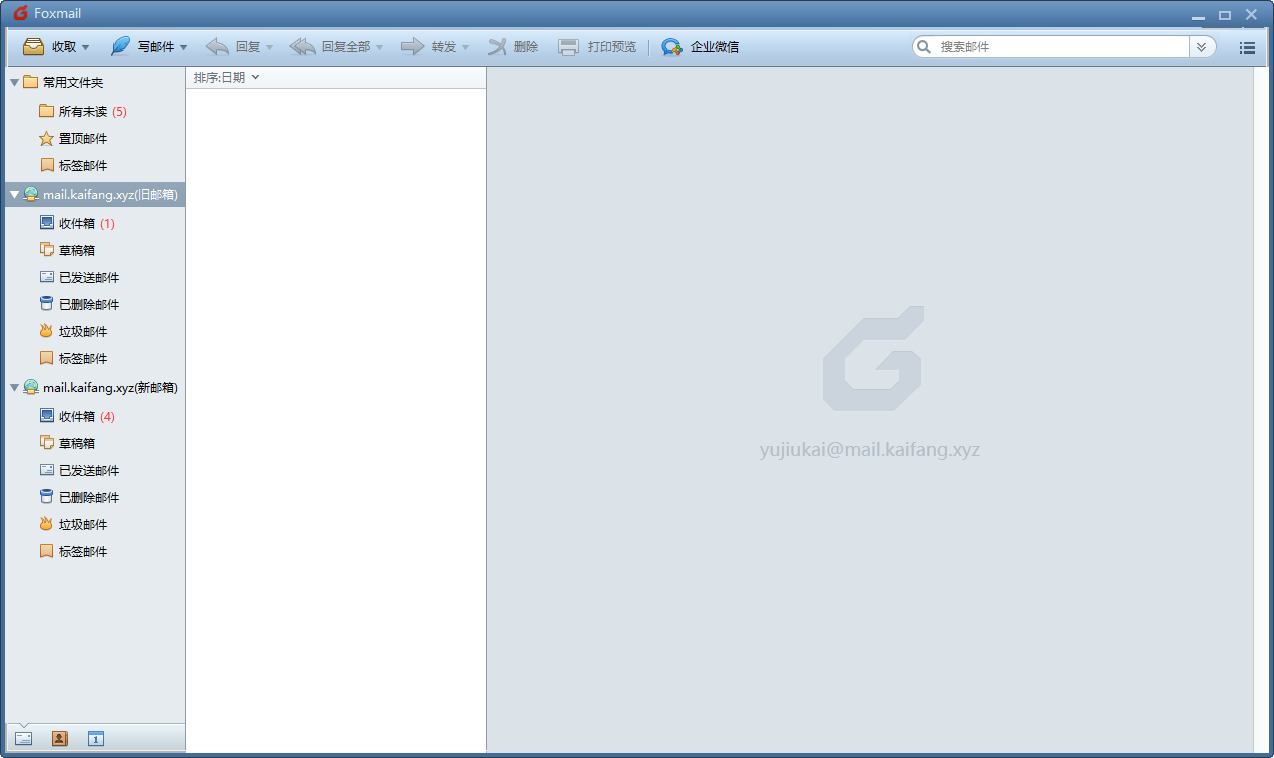The height and width of the screenshot is (758, 1274).
Task: Collapse the 旧邮箱 account triangle
Action: pyautogui.click(x=14, y=194)
